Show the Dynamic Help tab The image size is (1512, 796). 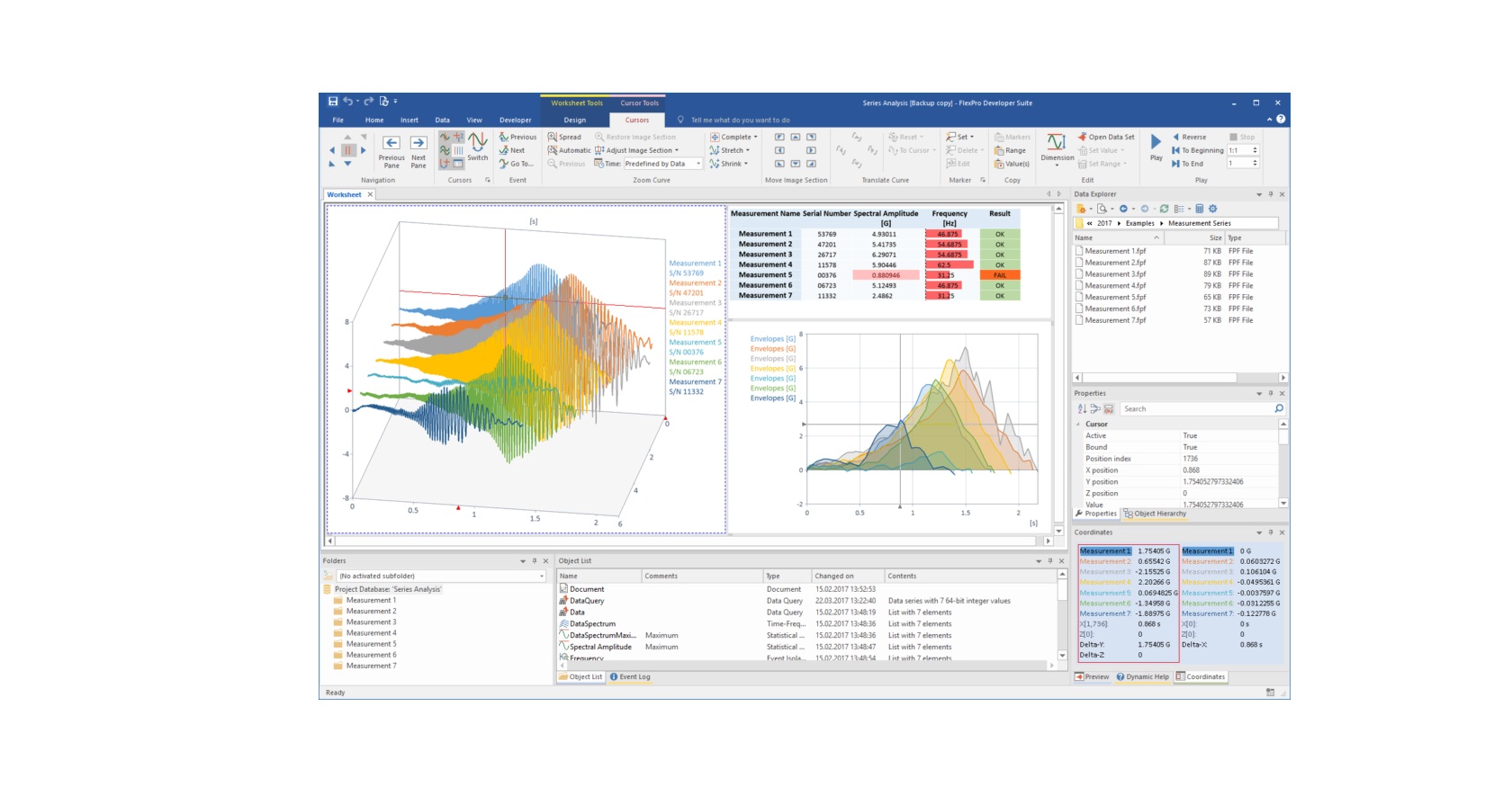(x=1143, y=677)
